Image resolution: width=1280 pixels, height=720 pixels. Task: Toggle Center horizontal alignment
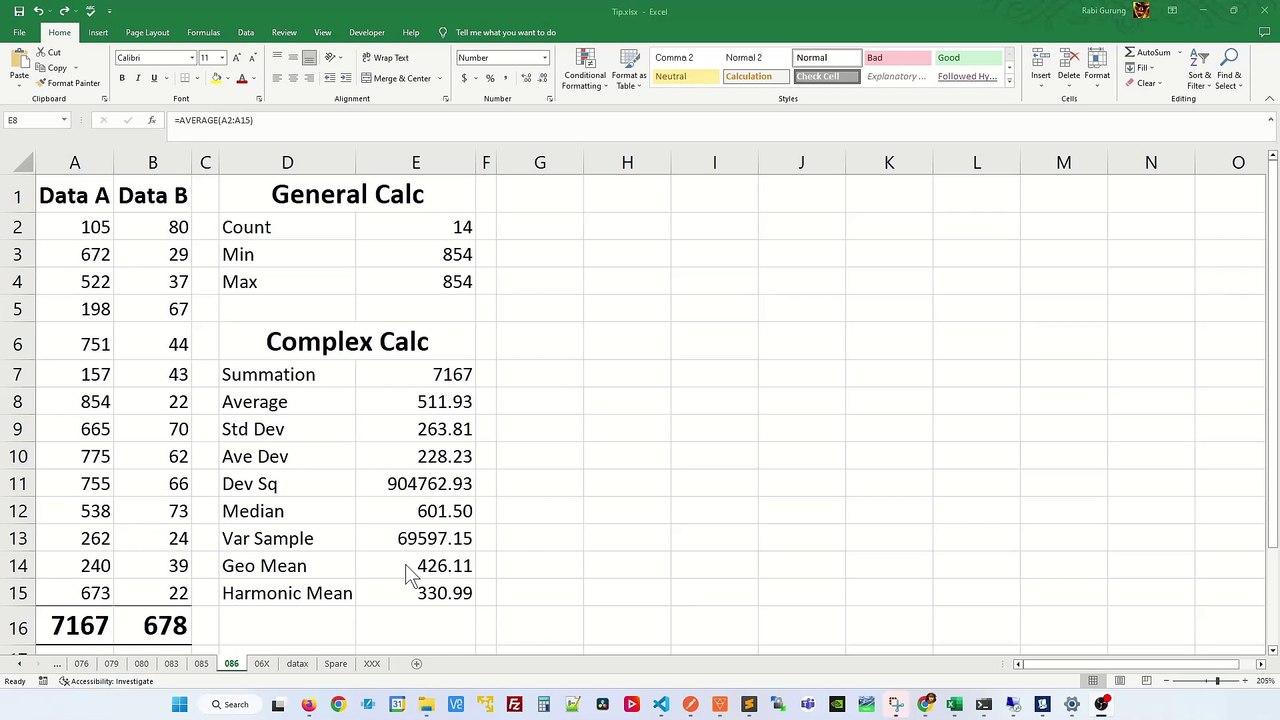click(x=293, y=78)
